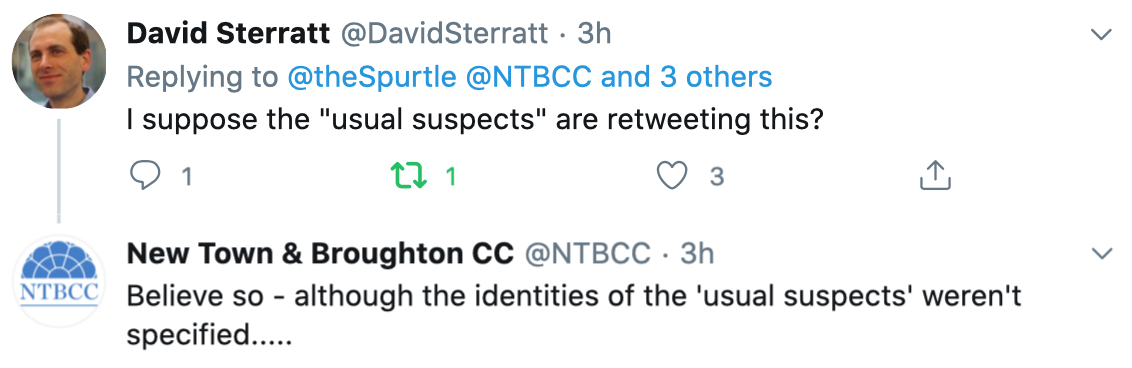Image resolution: width=1132 pixels, height=368 pixels.
Task: Open the David Sterratt display name
Action: tap(229, 34)
